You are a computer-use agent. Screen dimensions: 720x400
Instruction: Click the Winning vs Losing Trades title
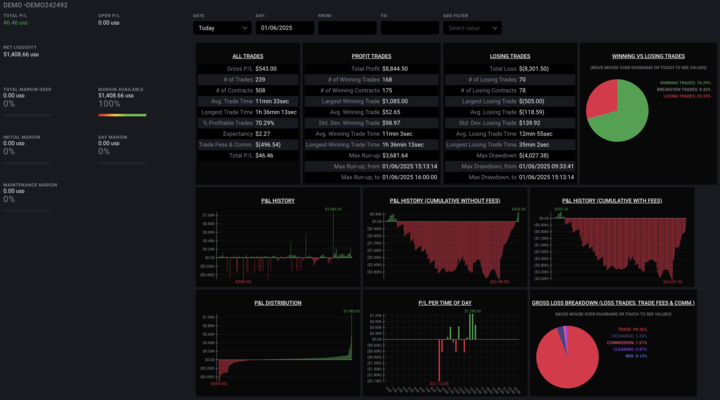(x=648, y=56)
